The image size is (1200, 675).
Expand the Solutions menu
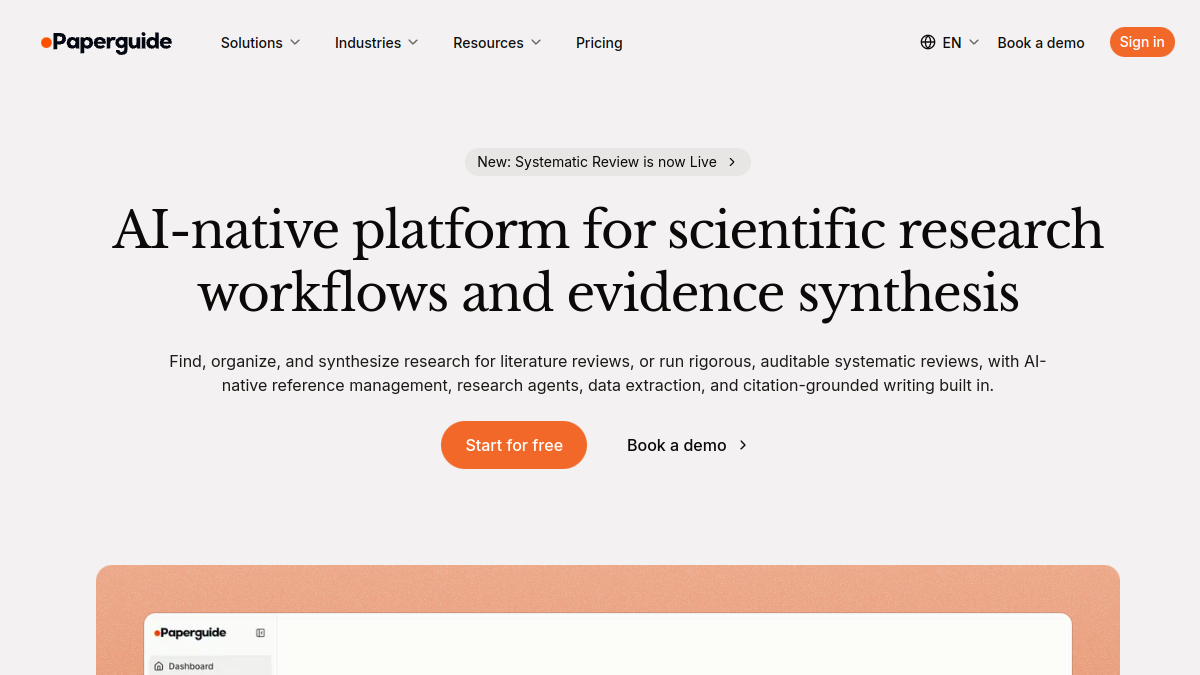pyautogui.click(x=260, y=42)
